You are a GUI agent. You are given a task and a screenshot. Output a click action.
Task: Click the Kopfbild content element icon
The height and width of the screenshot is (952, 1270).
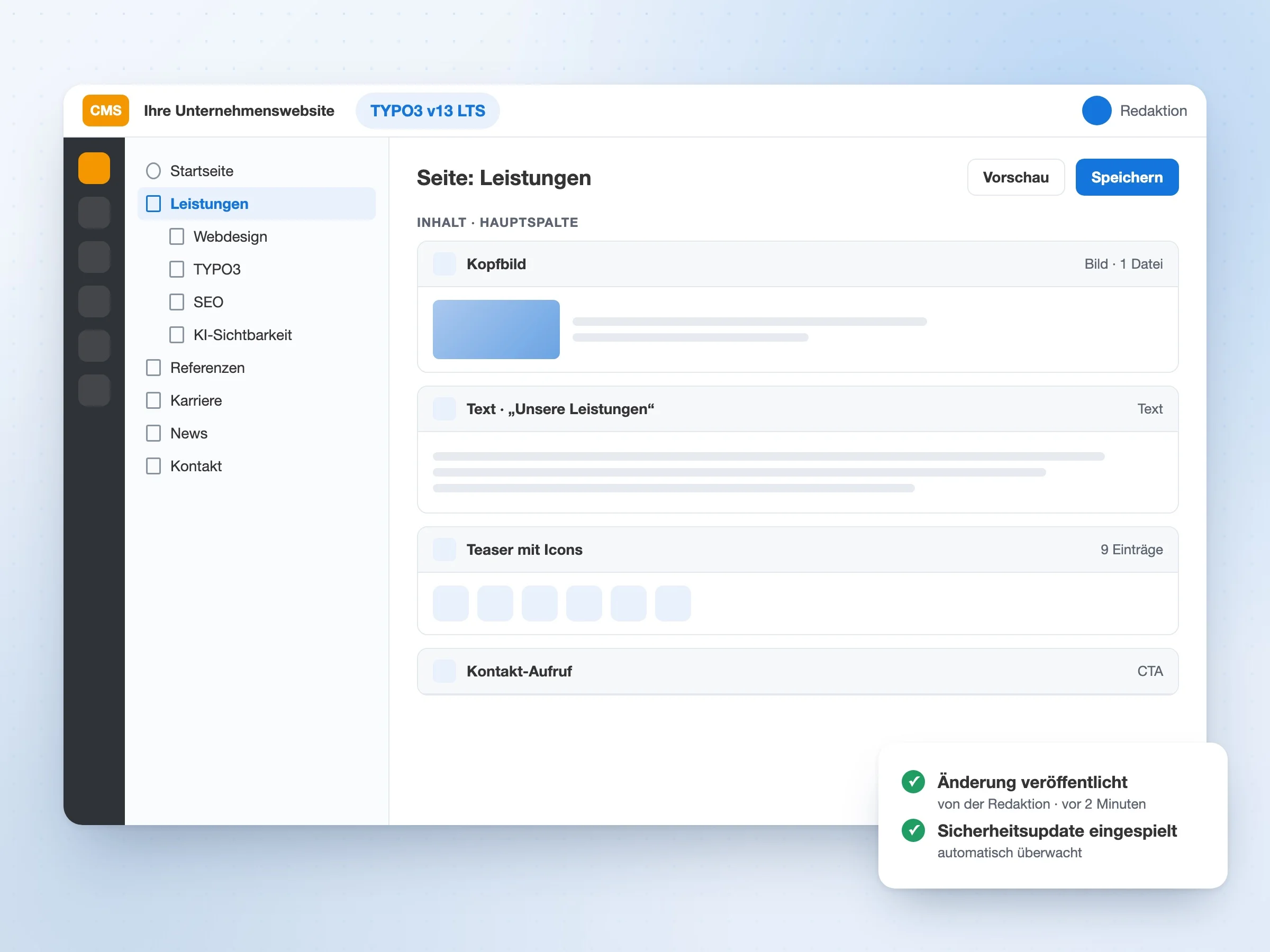pos(444,264)
